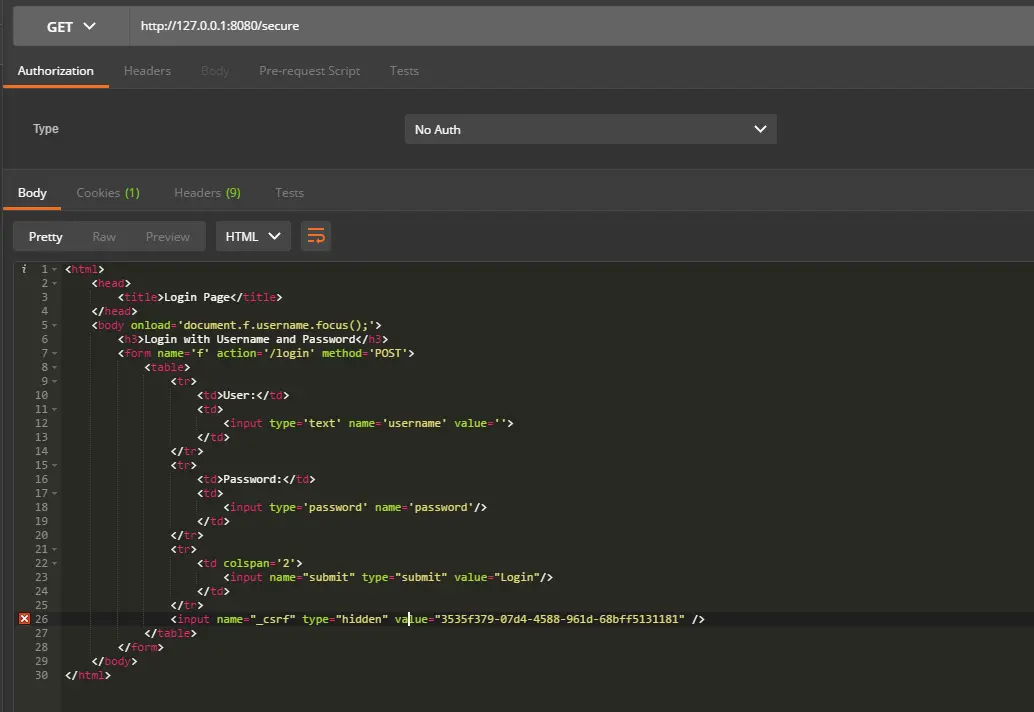Select the Raw view button
Screen dimensions: 1034x712
pyautogui.click(x=104, y=237)
